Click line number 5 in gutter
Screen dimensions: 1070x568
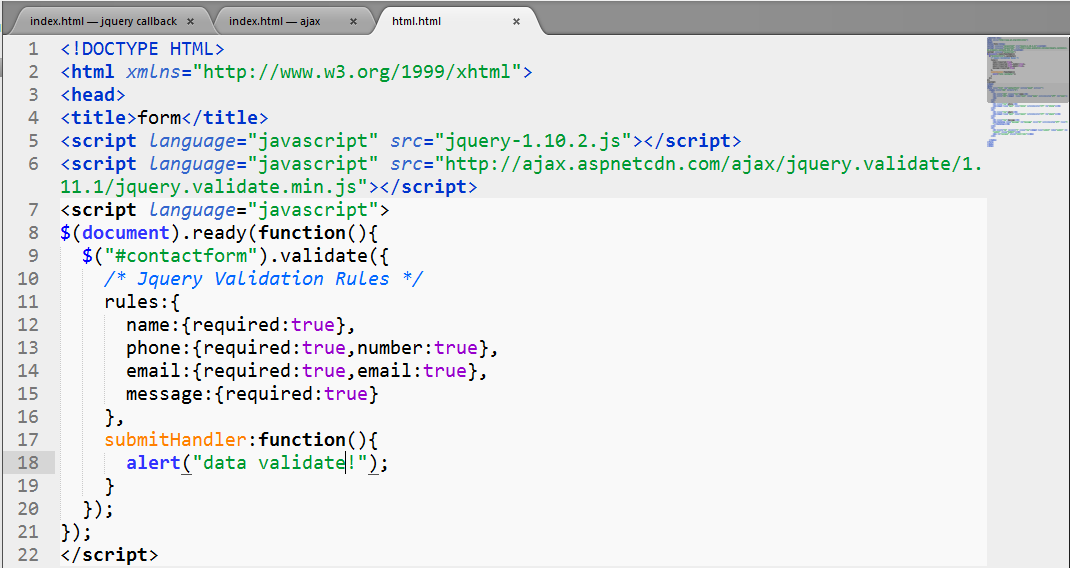(33, 141)
